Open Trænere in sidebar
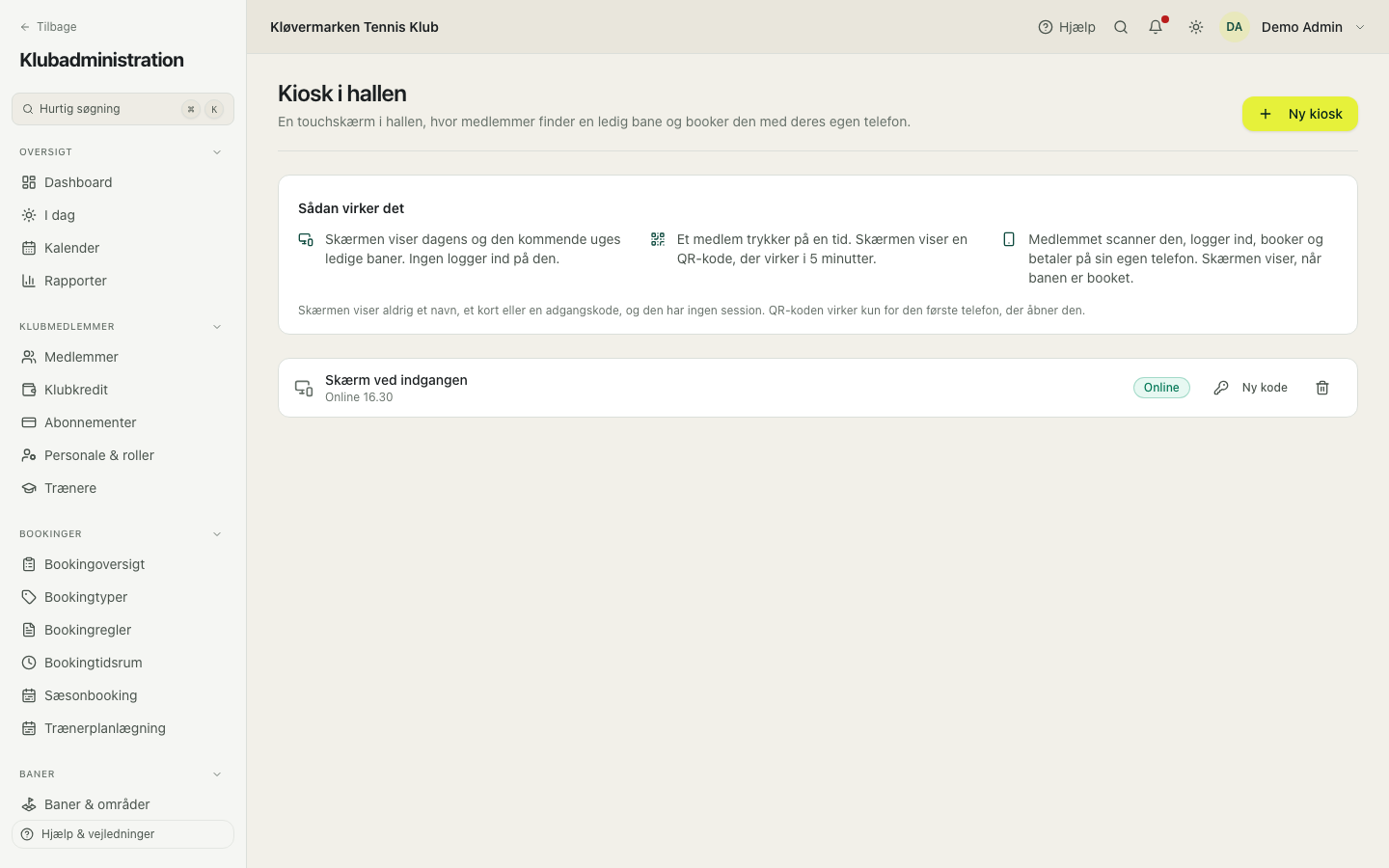This screenshot has width=1389, height=868. click(x=123, y=488)
